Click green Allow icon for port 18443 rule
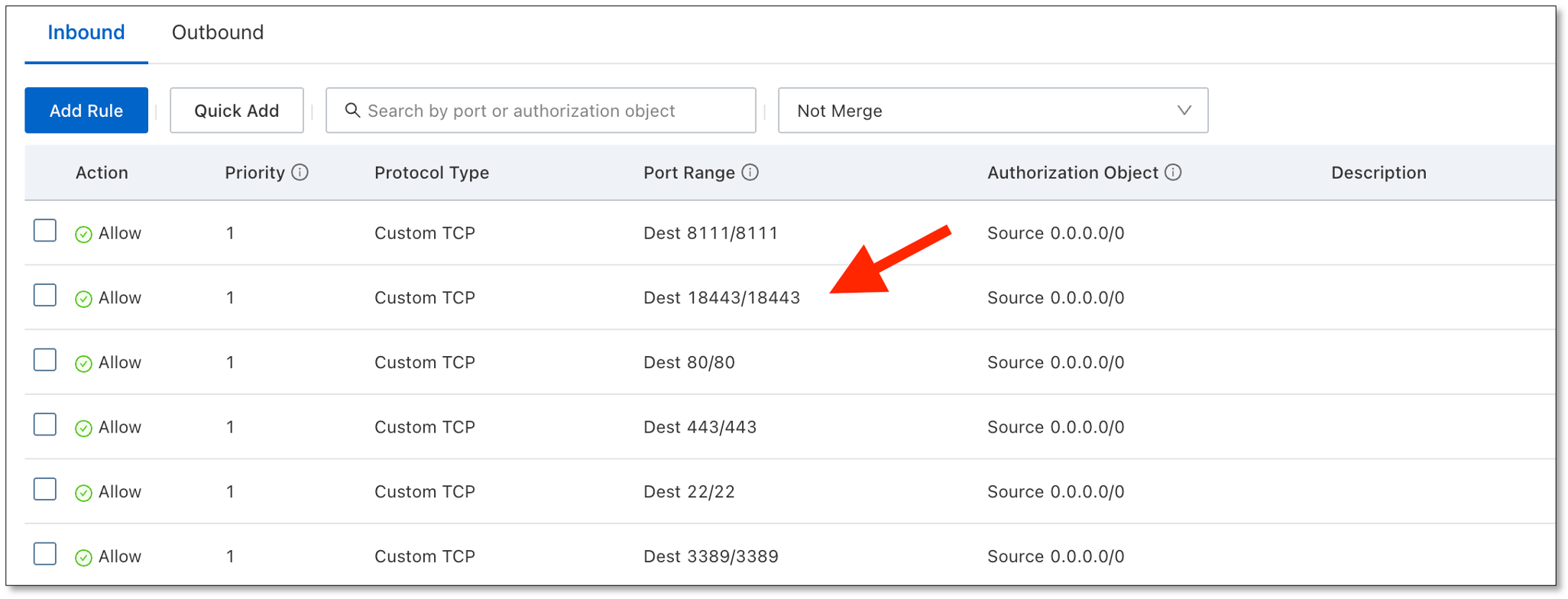 [x=84, y=299]
